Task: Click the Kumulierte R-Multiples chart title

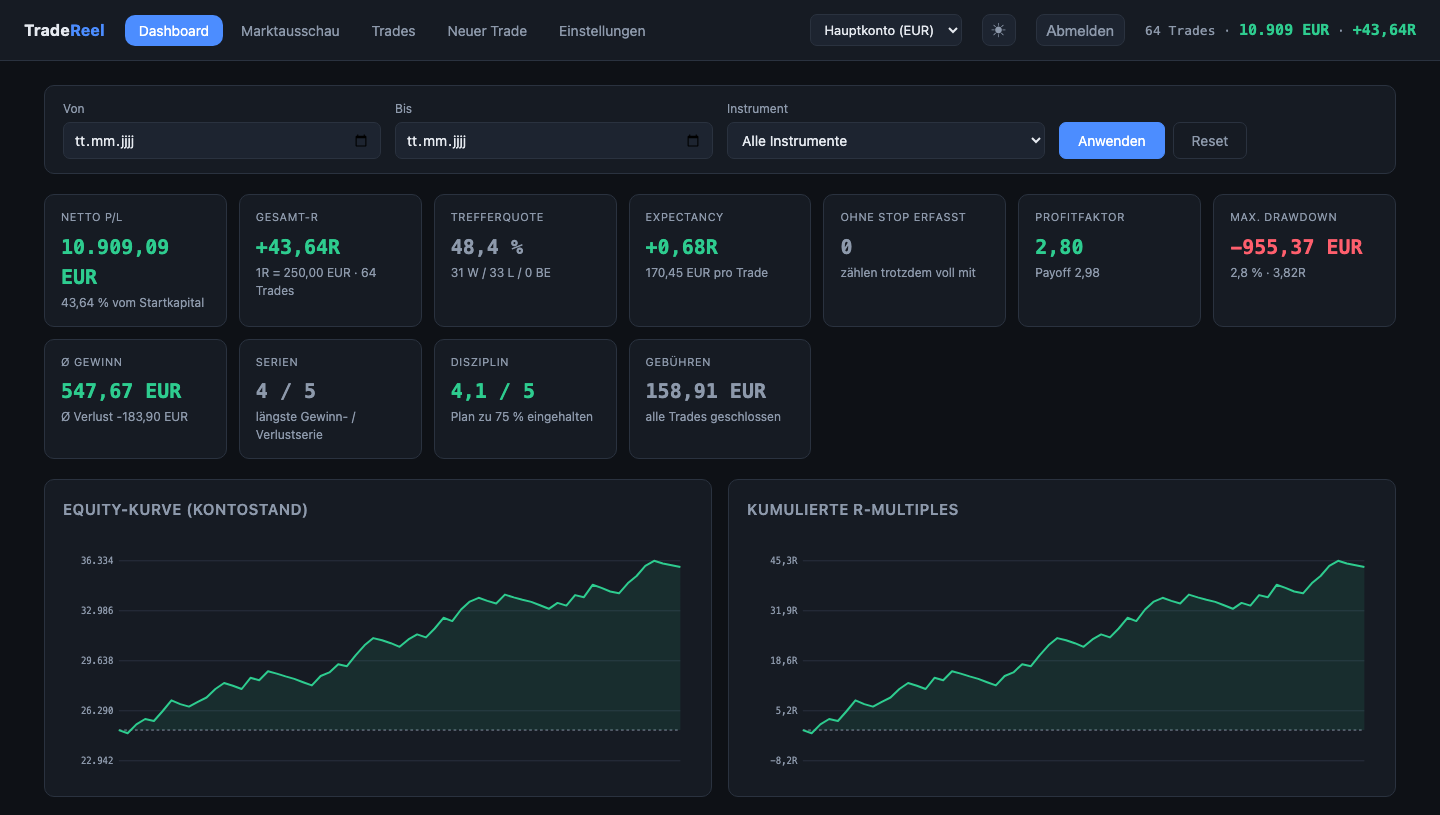Action: click(853, 510)
